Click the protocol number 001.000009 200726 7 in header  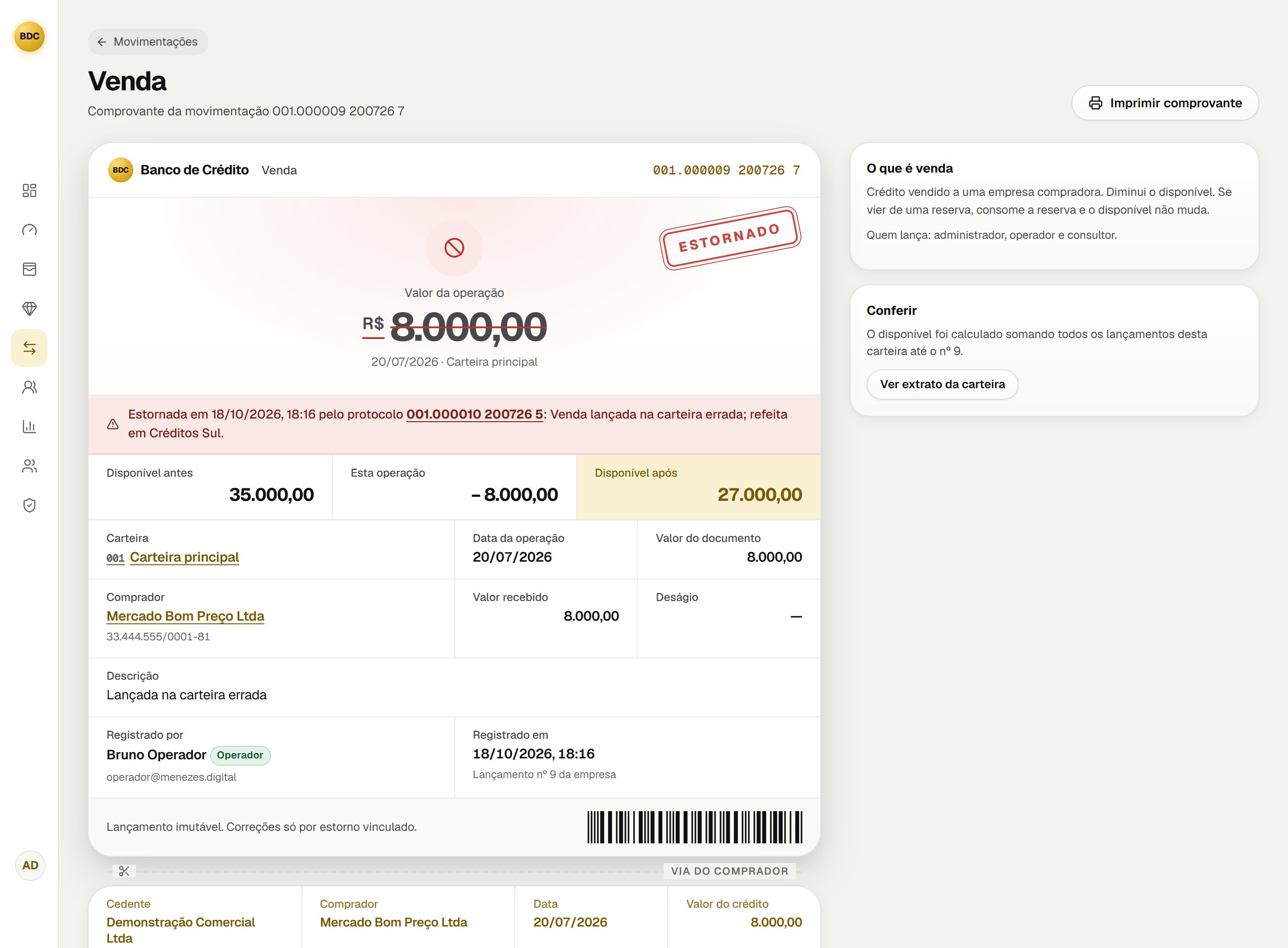[727, 170]
